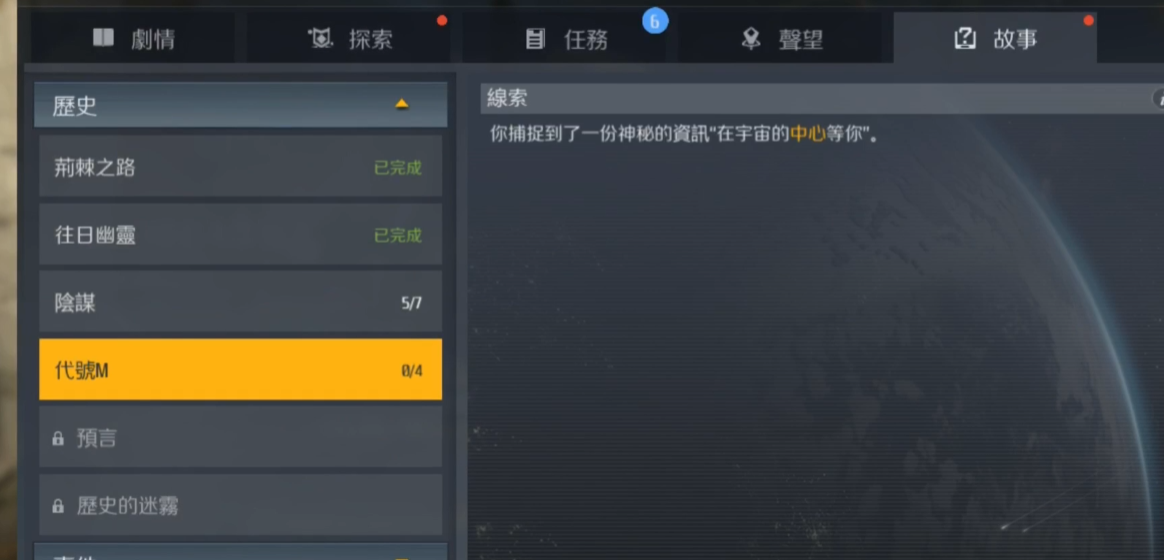This screenshot has height=560, width=1164.
Task: Open the 往日幽靈 story entry
Action: click(x=241, y=235)
